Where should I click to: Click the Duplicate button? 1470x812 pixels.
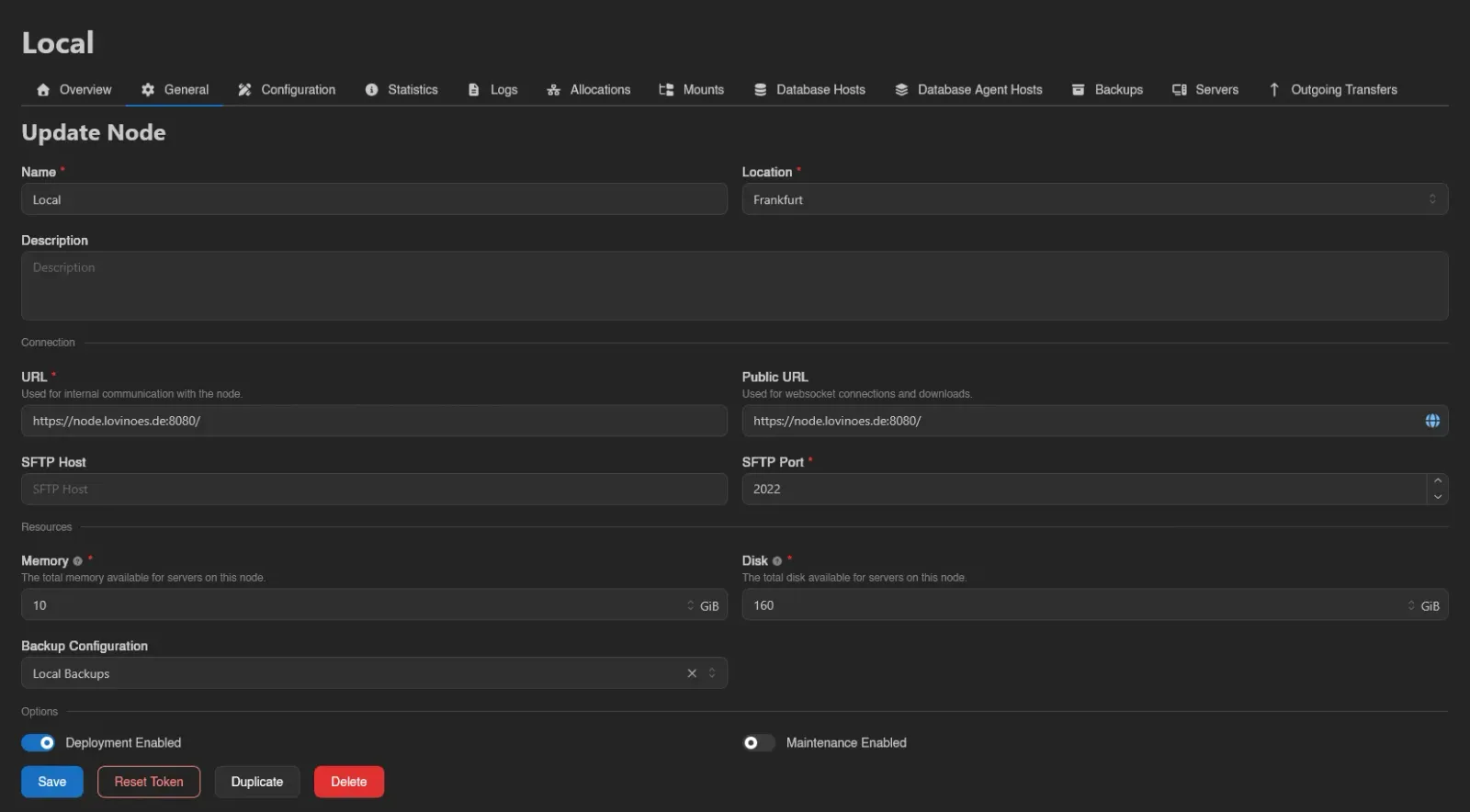point(257,782)
